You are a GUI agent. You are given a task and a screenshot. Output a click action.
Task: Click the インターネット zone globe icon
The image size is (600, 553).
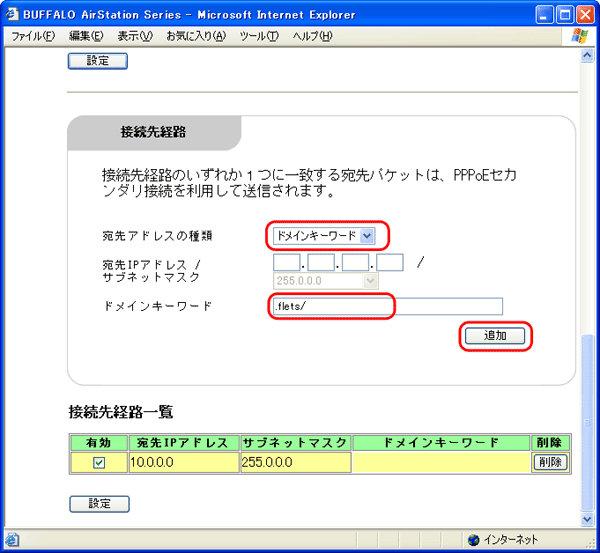[474, 540]
